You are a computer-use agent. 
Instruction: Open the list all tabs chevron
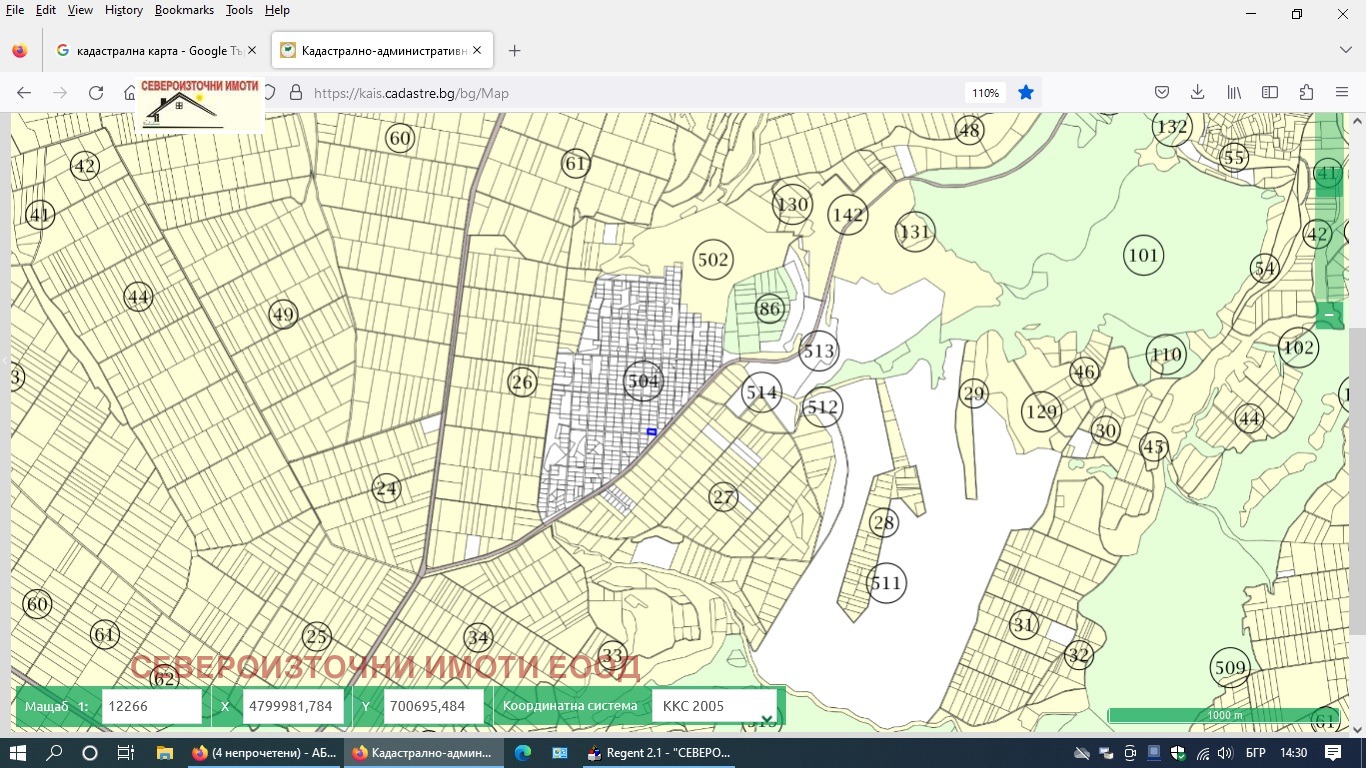(x=1345, y=50)
